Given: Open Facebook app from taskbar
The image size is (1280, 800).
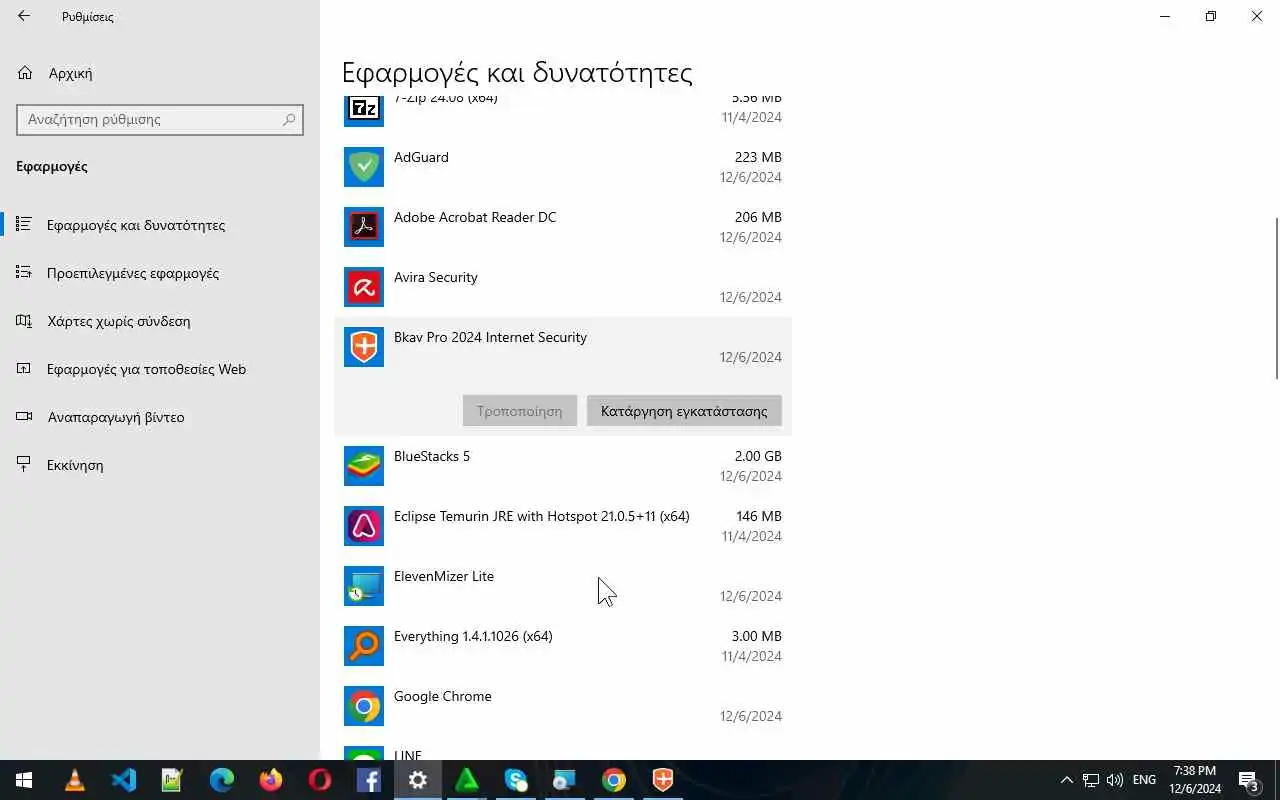Looking at the screenshot, I should pos(369,780).
